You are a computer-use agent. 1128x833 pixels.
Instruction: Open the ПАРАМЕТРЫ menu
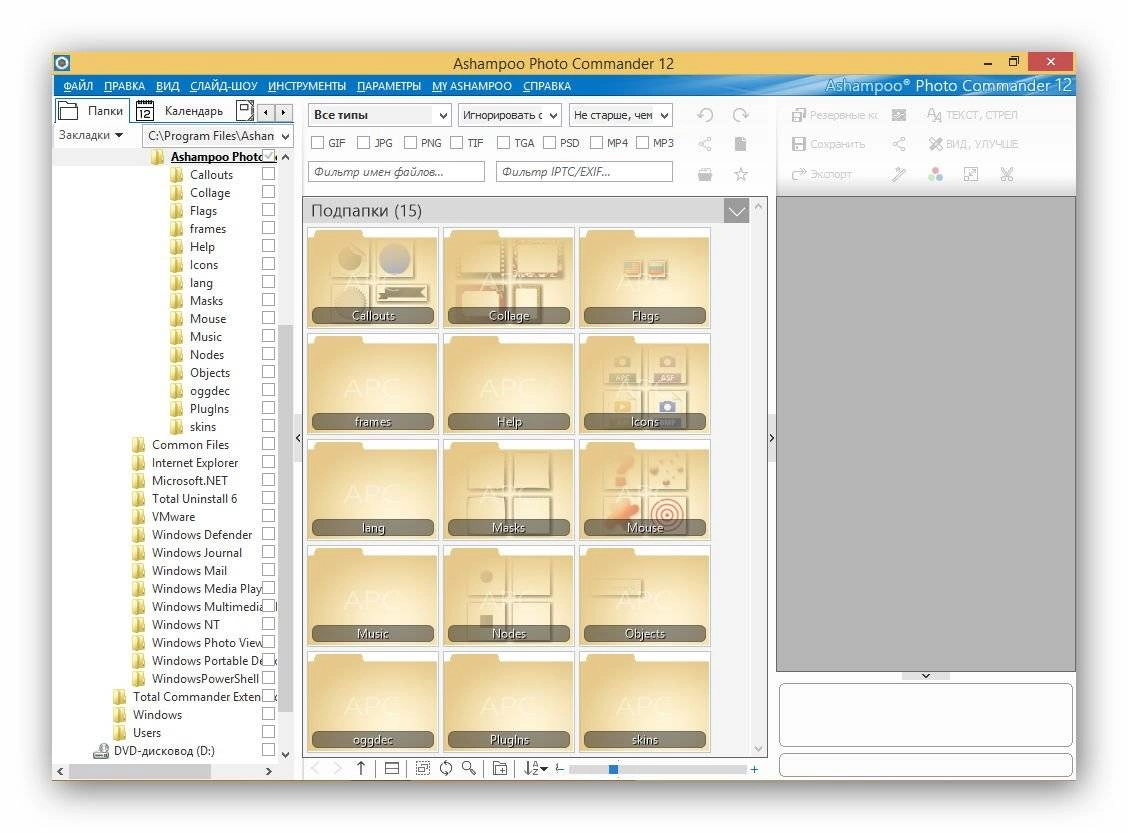389,86
